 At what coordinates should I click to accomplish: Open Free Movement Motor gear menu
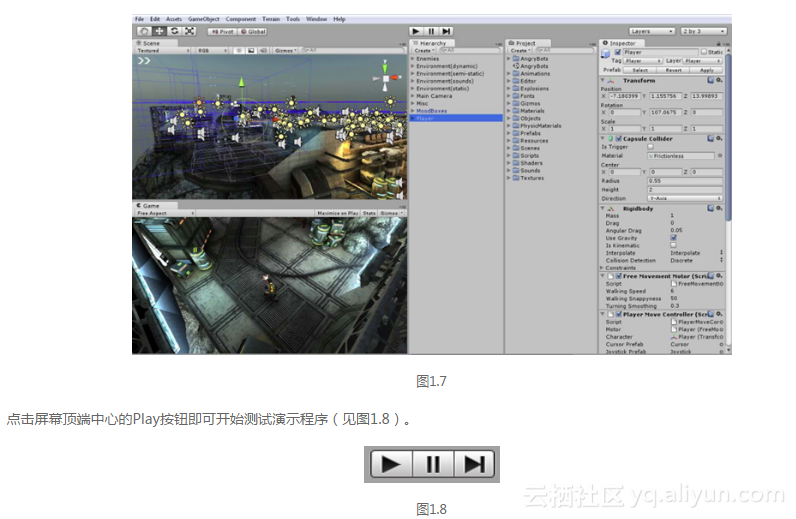point(719,276)
